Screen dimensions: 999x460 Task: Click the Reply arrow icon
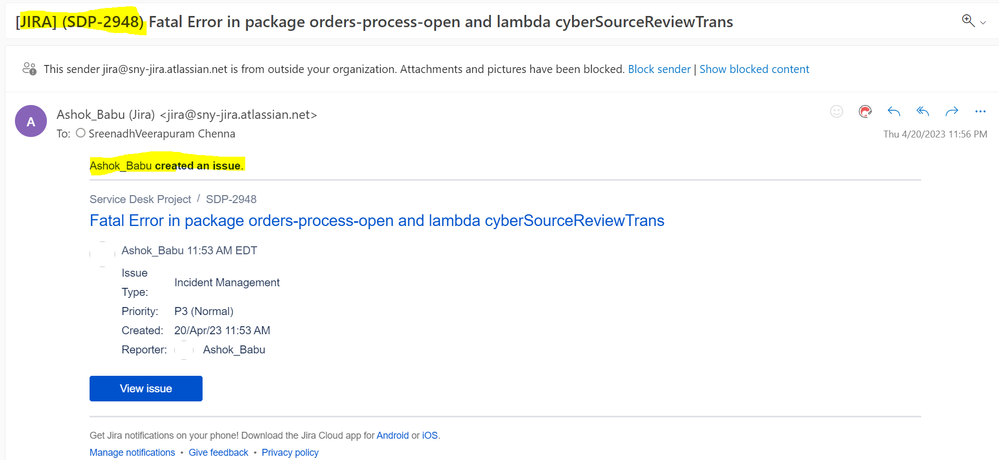point(894,111)
